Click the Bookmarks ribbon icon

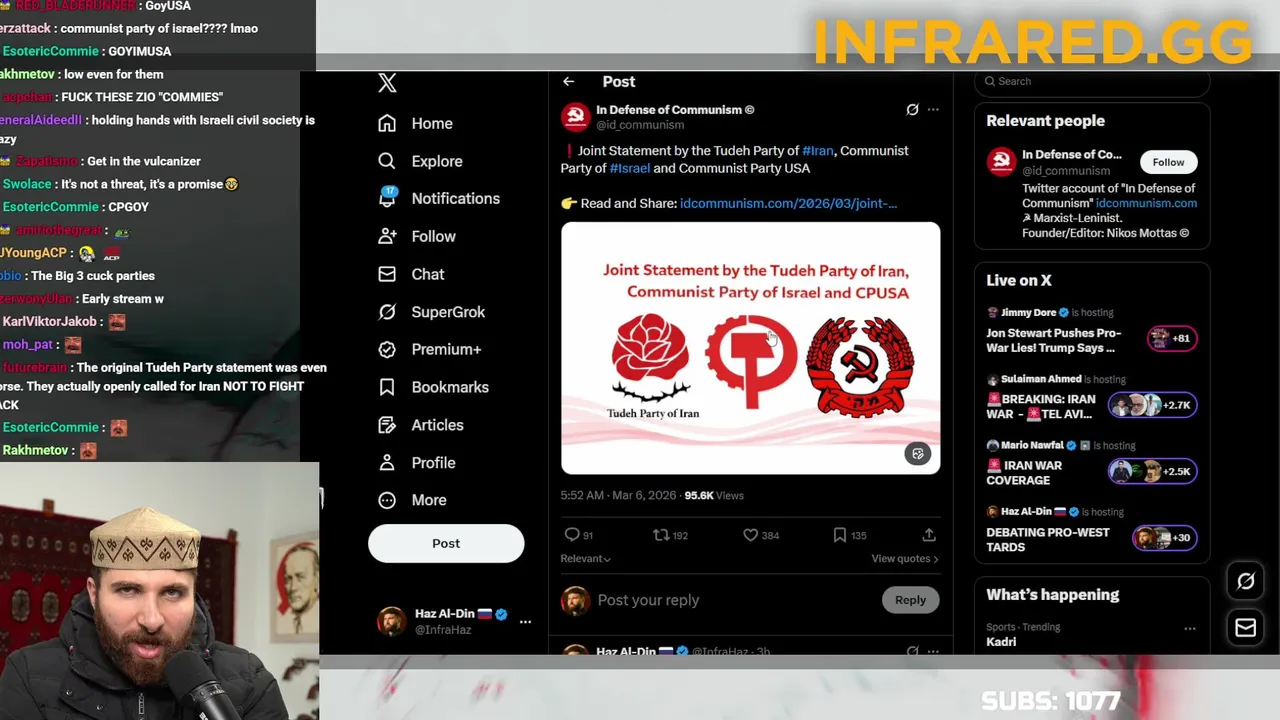387,387
